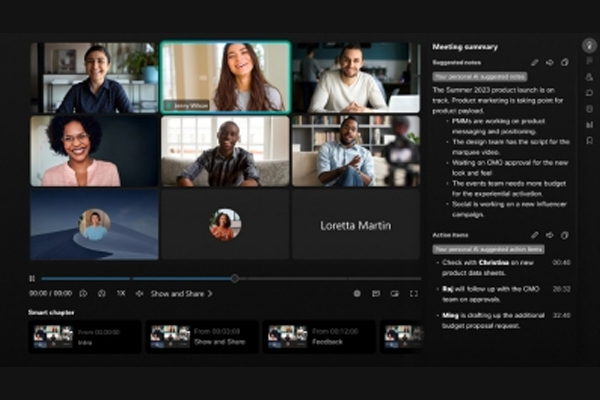Edit the Action items with pencil icon

pyautogui.click(x=534, y=235)
